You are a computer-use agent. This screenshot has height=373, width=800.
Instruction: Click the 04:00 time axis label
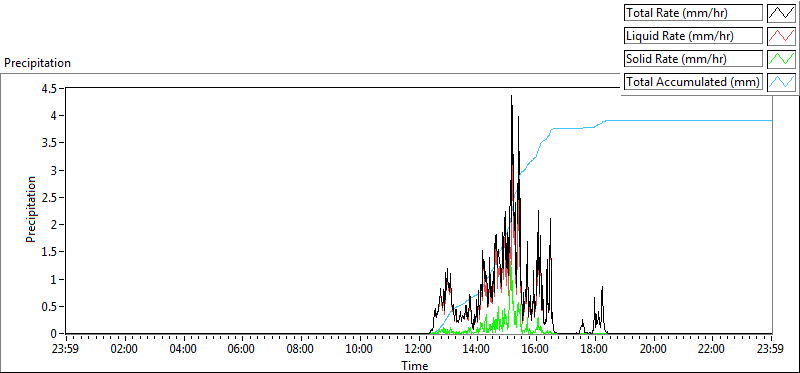184,349
